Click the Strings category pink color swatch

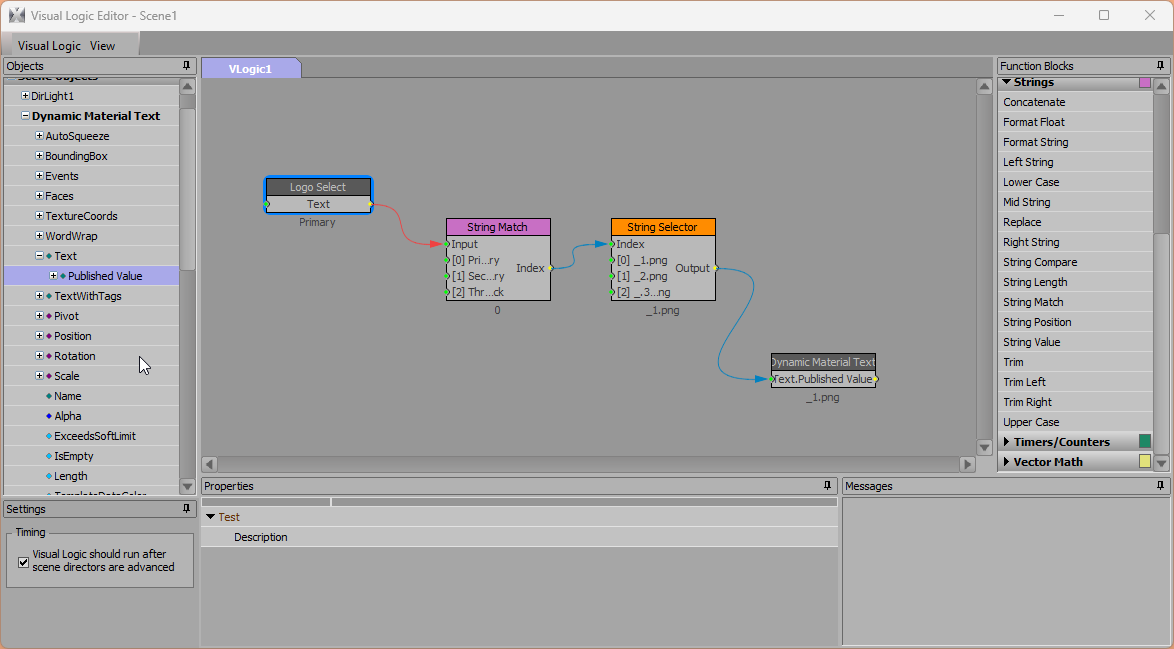1145,82
